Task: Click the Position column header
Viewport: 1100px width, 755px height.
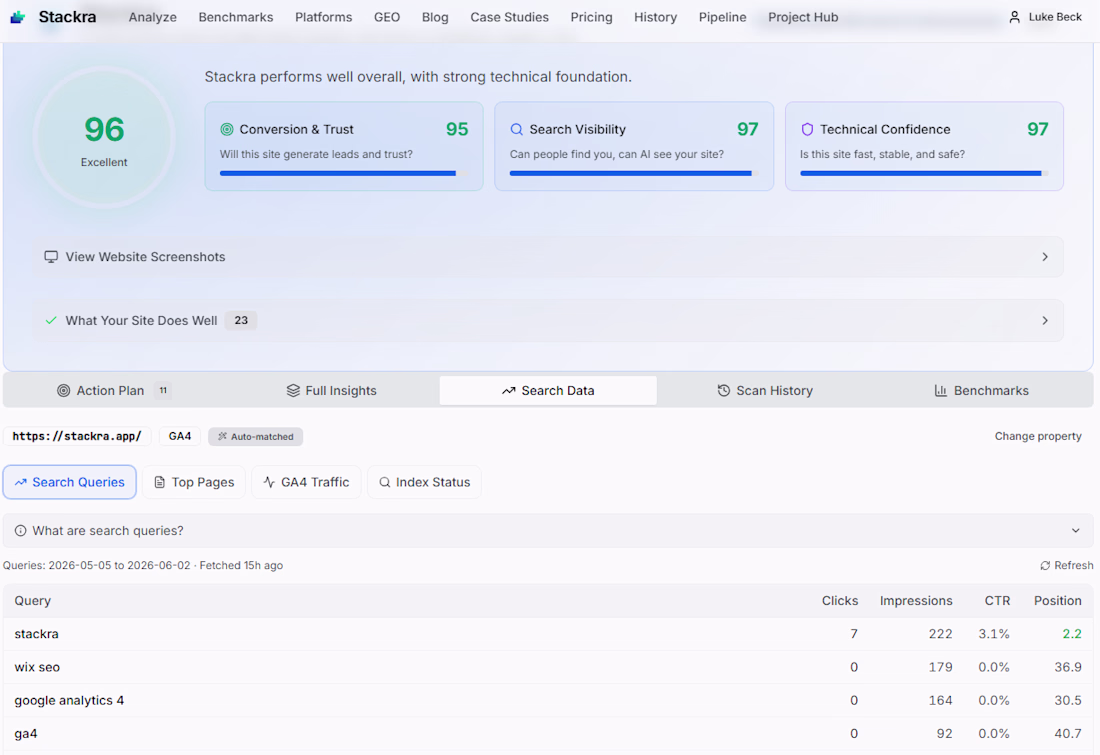Action: coord(1057,601)
